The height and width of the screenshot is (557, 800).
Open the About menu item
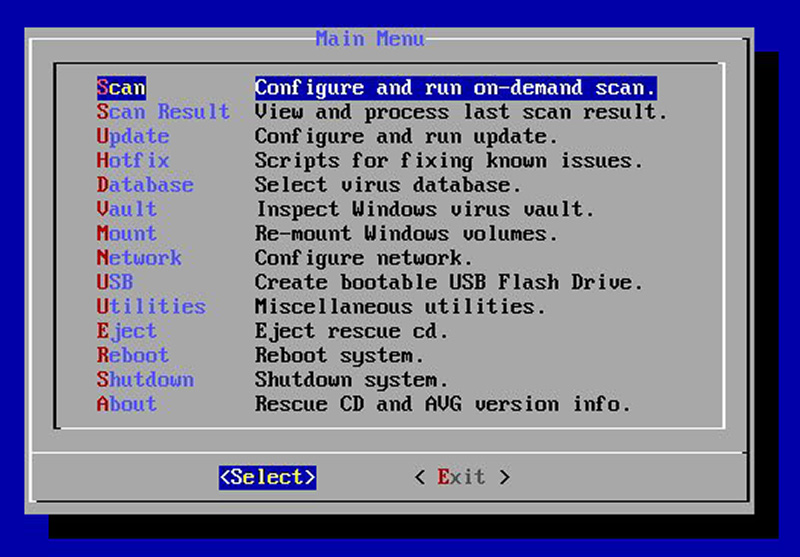pyautogui.click(x=127, y=404)
